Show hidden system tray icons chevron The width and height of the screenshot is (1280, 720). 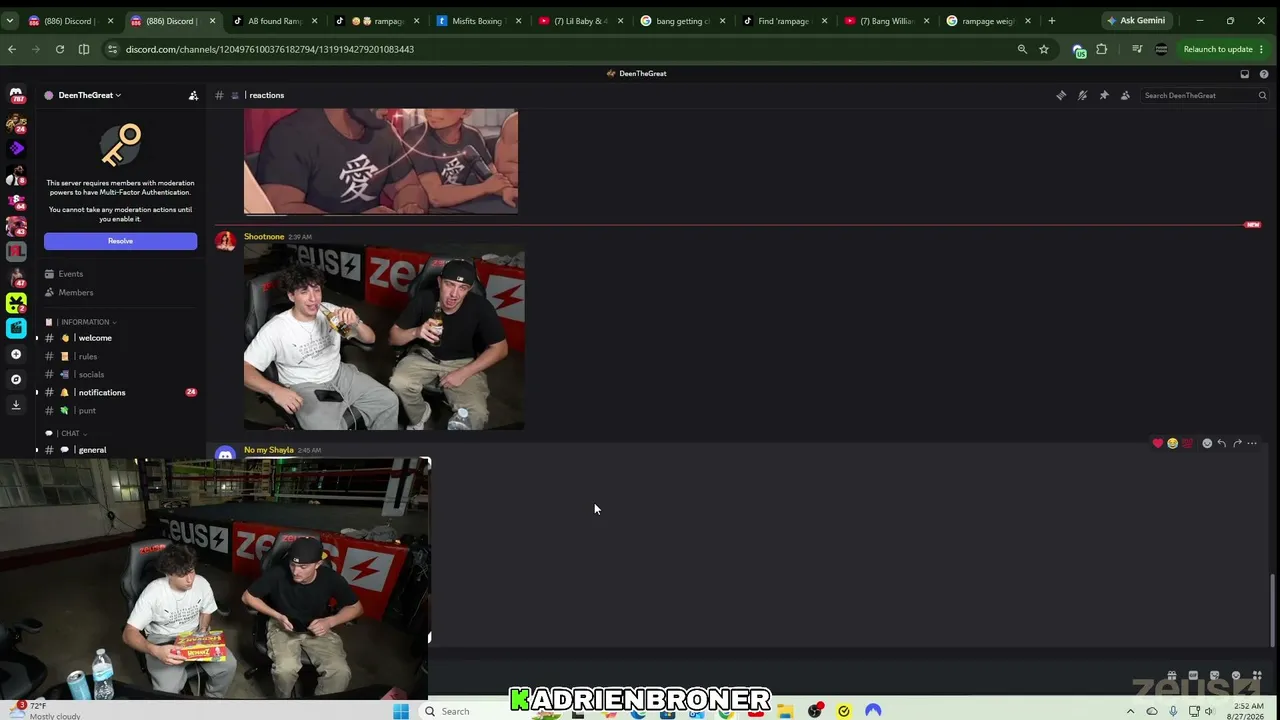click(1131, 711)
